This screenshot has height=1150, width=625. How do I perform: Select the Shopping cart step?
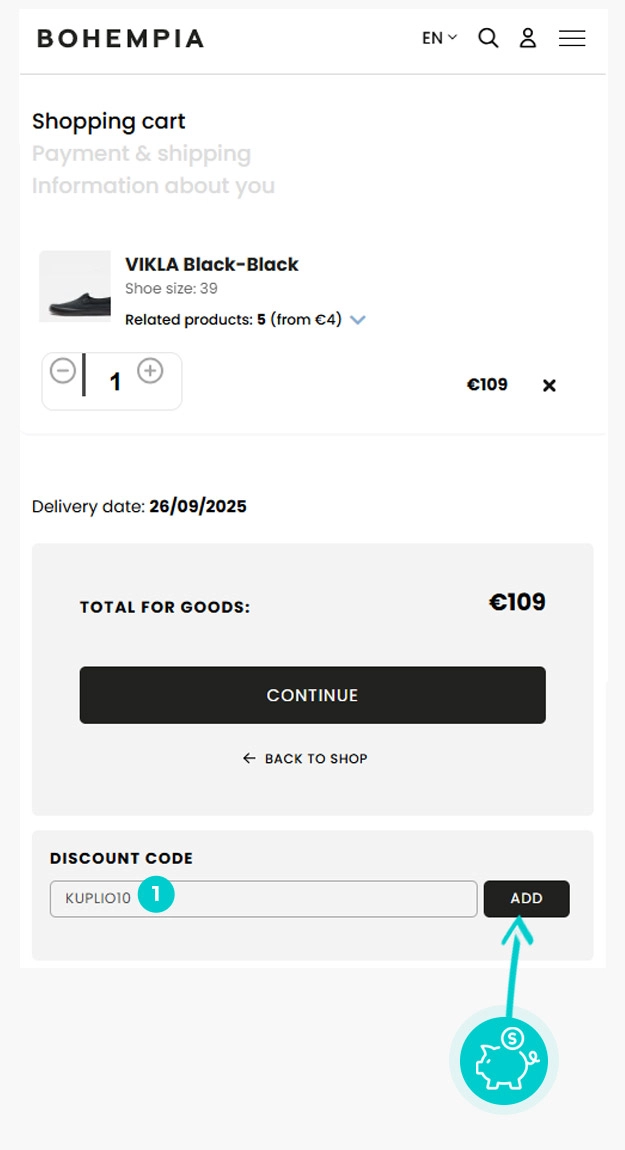pos(109,122)
